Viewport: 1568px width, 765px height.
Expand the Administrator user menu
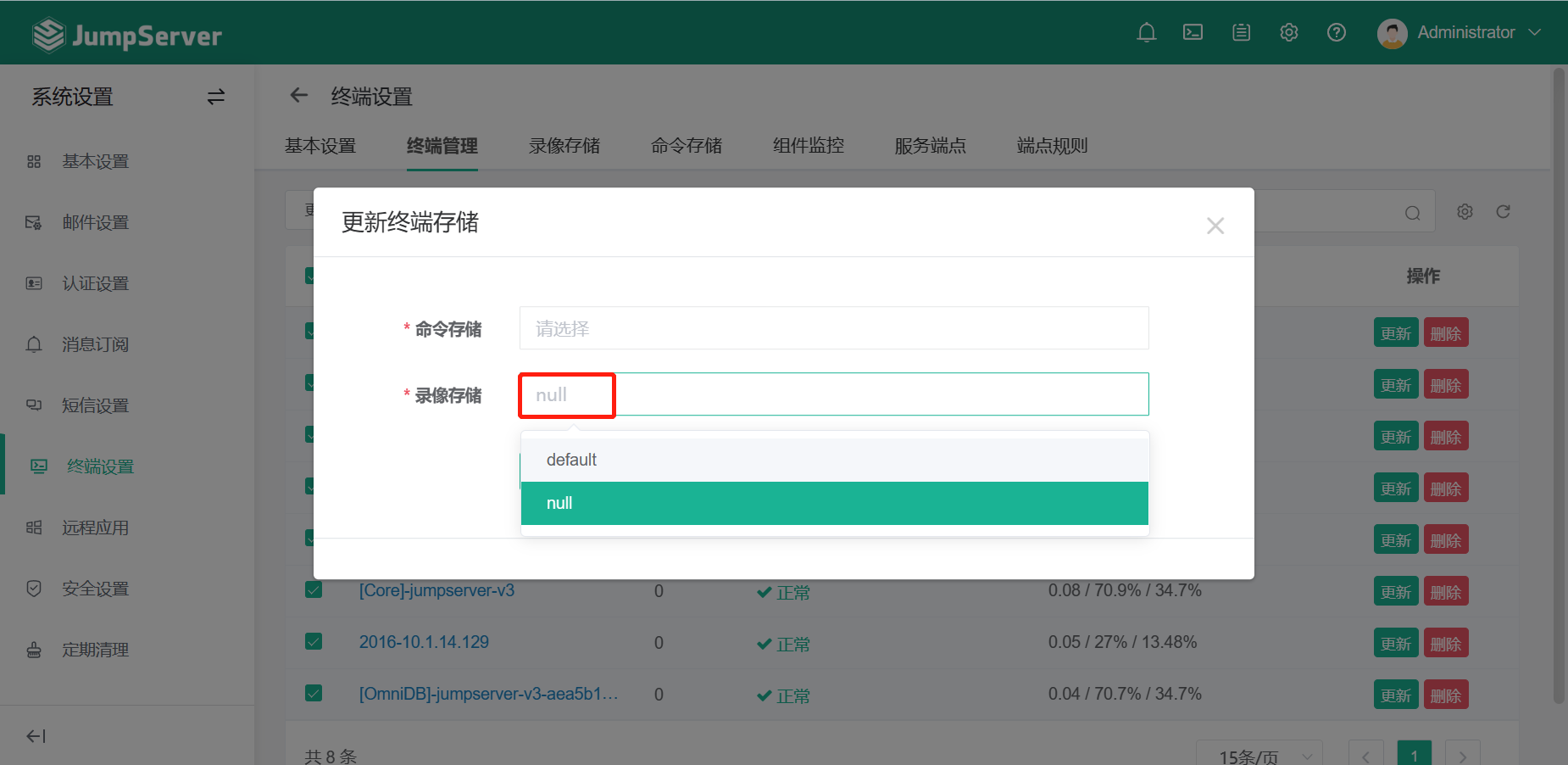click(x=1460, y=32)
